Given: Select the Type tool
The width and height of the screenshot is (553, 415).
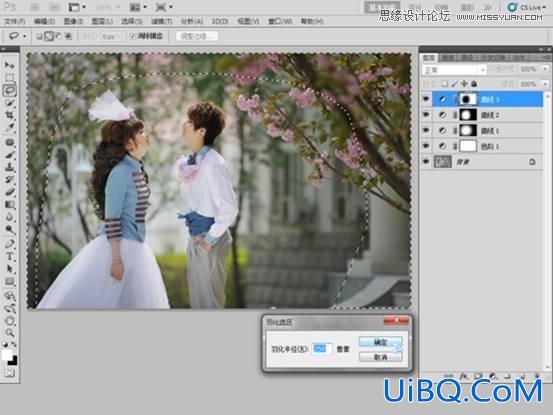Looking at the screenshot, I should 10,256.
